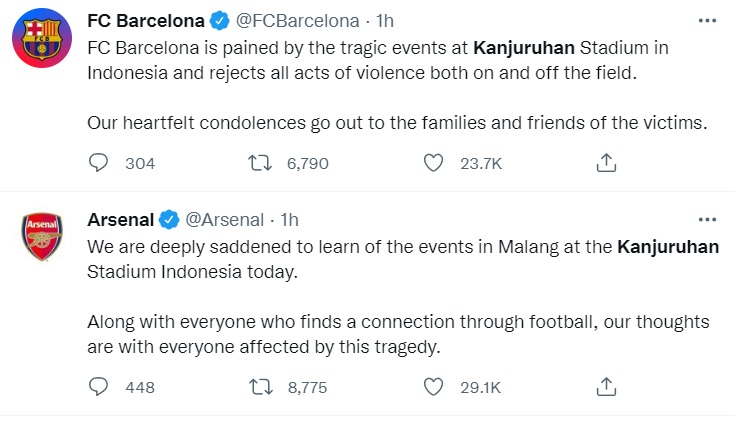This screenshot has height=428, width=735.
Task: Share the Arsenal tweet
Action: pyautogui.click(x=606, y=387)
